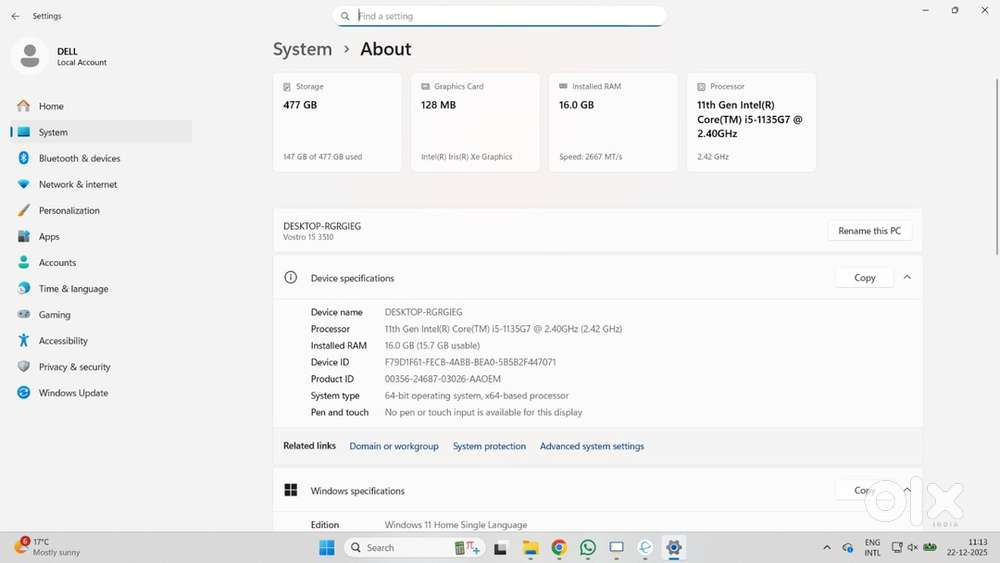The width and height of the screenshot is (1000, 563).
Task: Launch Google Chrome from the taskbar
Action: [559, 548]
